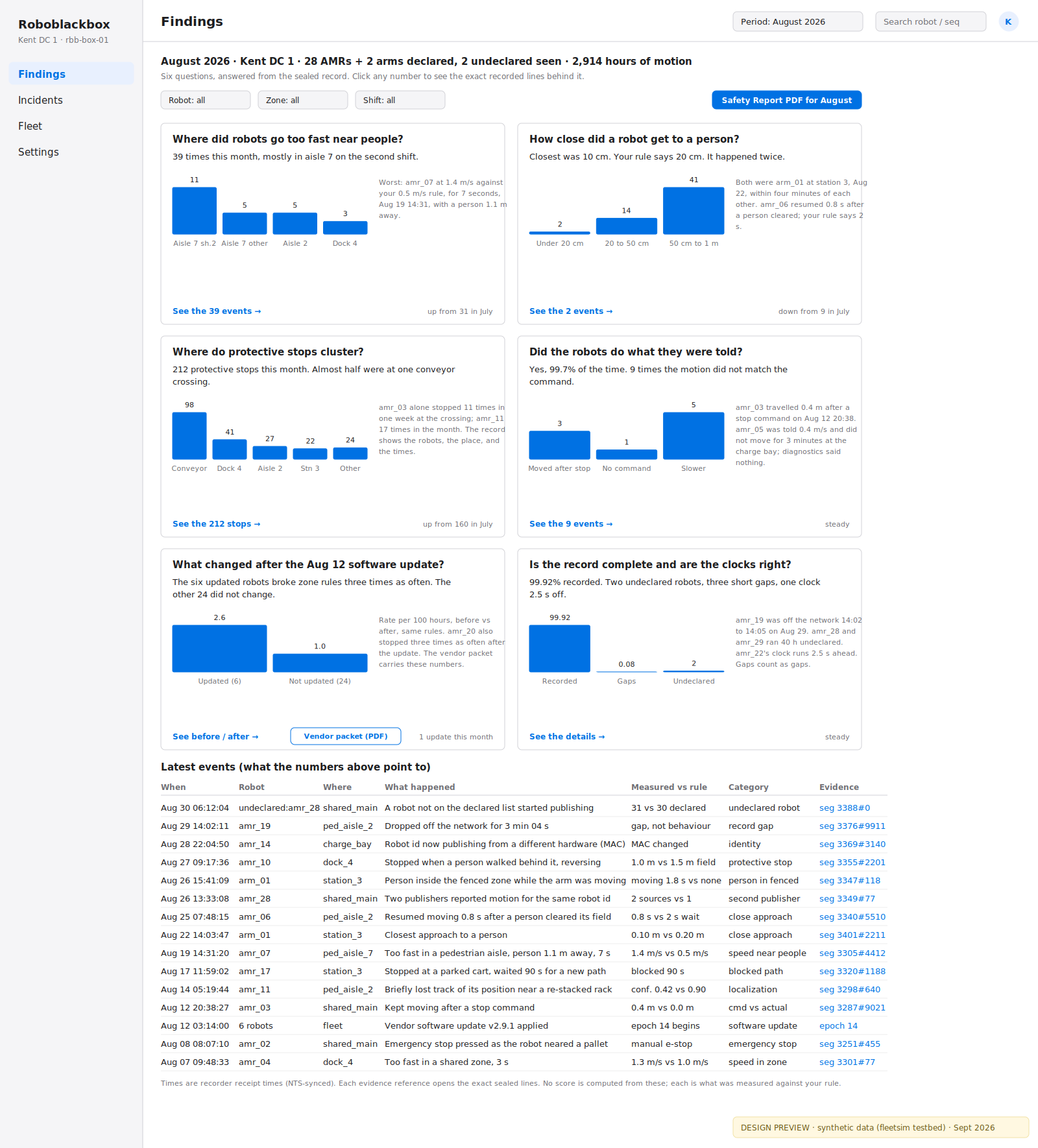The image size is (1038, 1148).
Task: Follow the See the 39 events link
Action: (x=217, y=311)
